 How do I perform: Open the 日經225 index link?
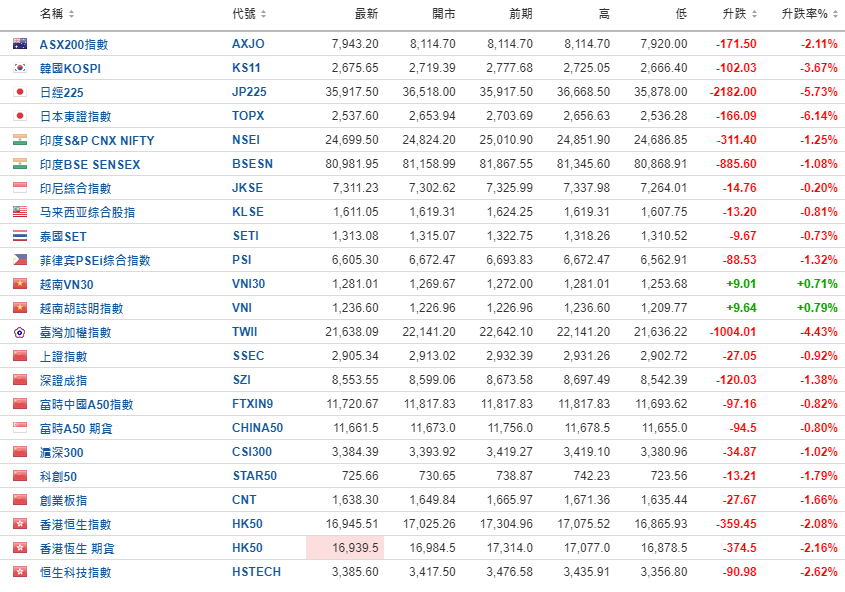(61, 92)
